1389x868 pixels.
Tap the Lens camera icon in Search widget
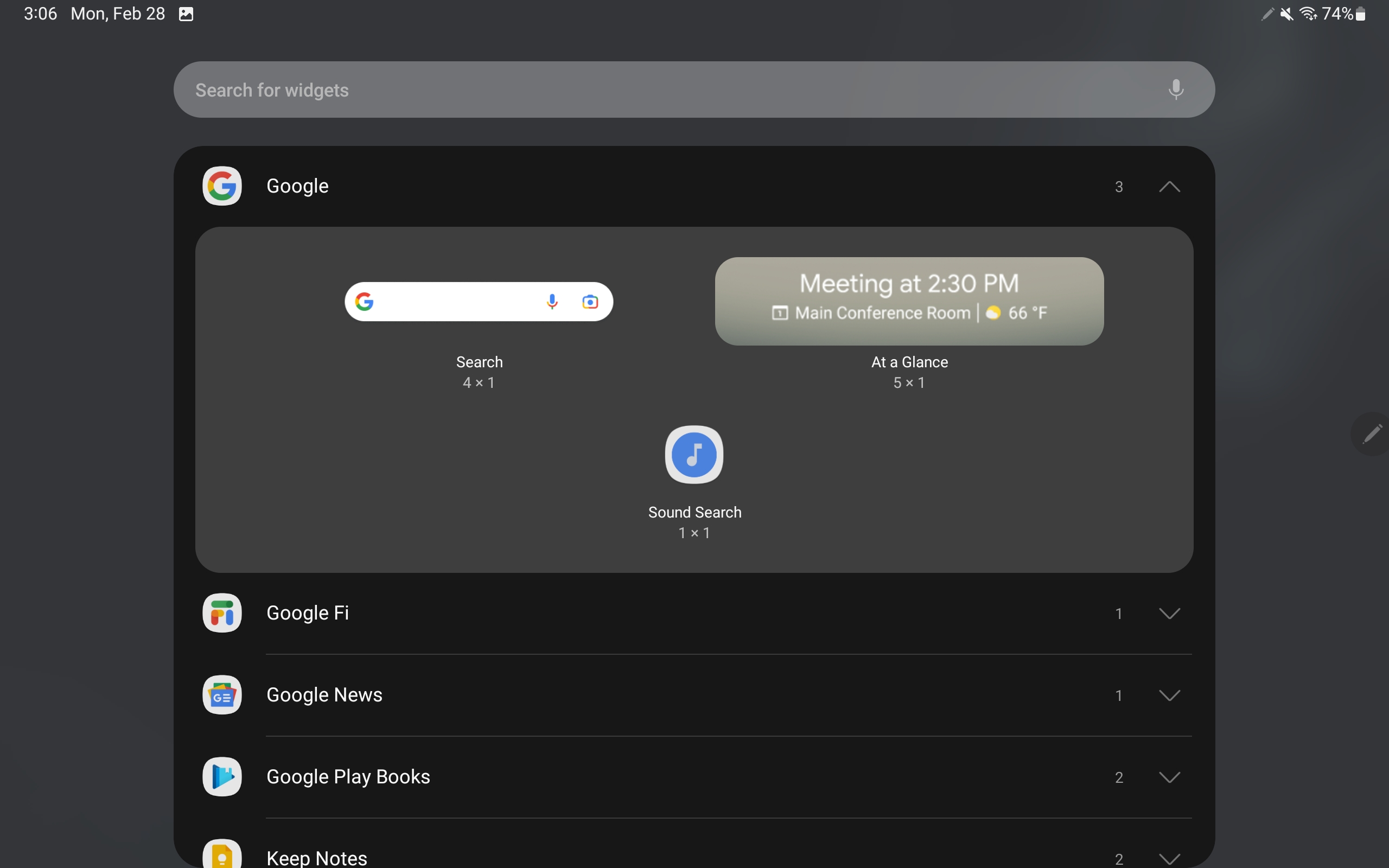[590, 302]
